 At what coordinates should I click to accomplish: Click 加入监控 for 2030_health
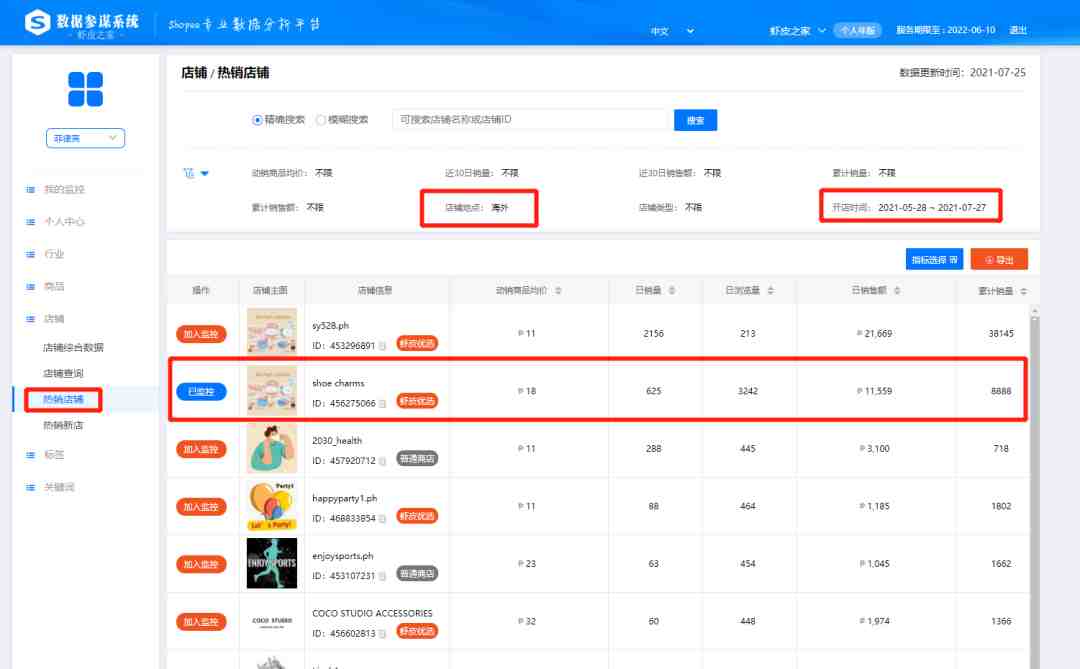(x=201, y=449)
